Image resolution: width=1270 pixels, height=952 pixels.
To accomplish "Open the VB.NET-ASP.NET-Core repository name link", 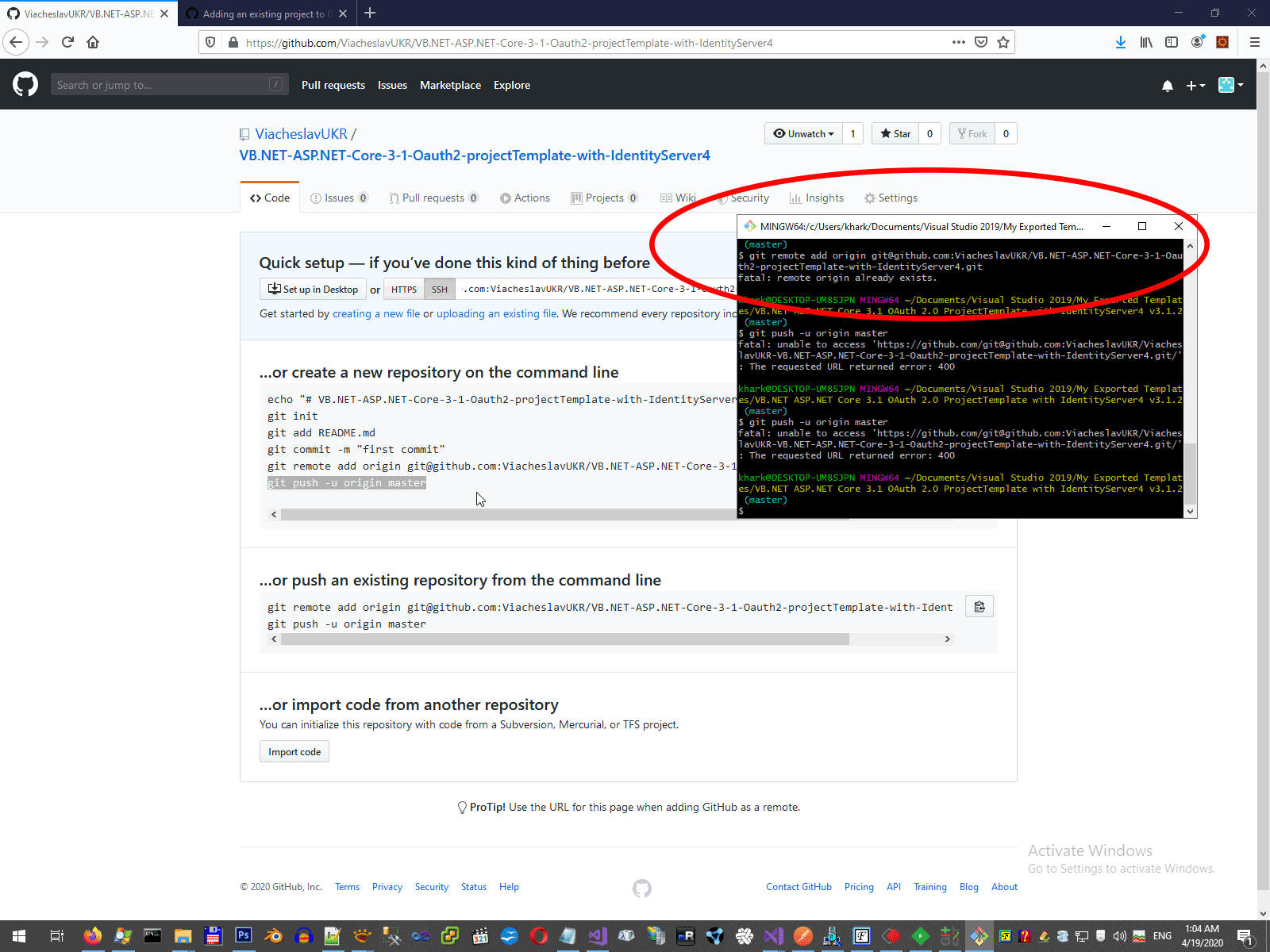I will point(475,155).
